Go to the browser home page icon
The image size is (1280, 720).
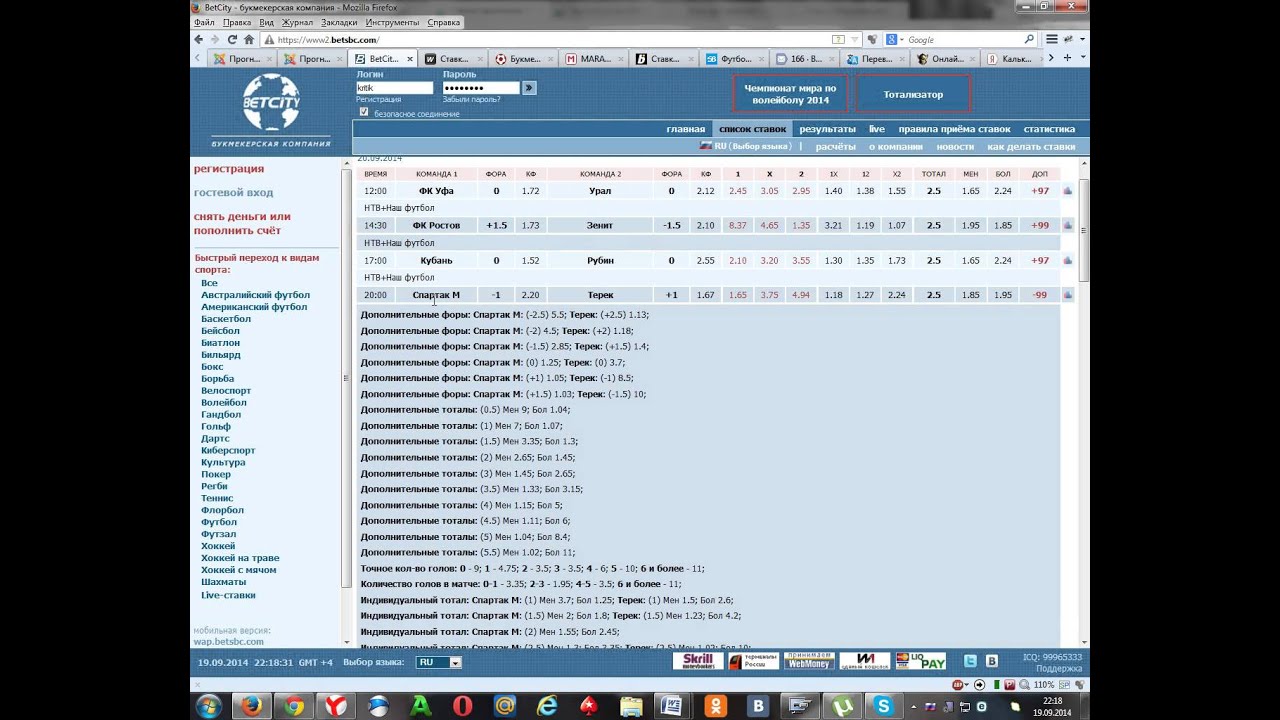249,40
